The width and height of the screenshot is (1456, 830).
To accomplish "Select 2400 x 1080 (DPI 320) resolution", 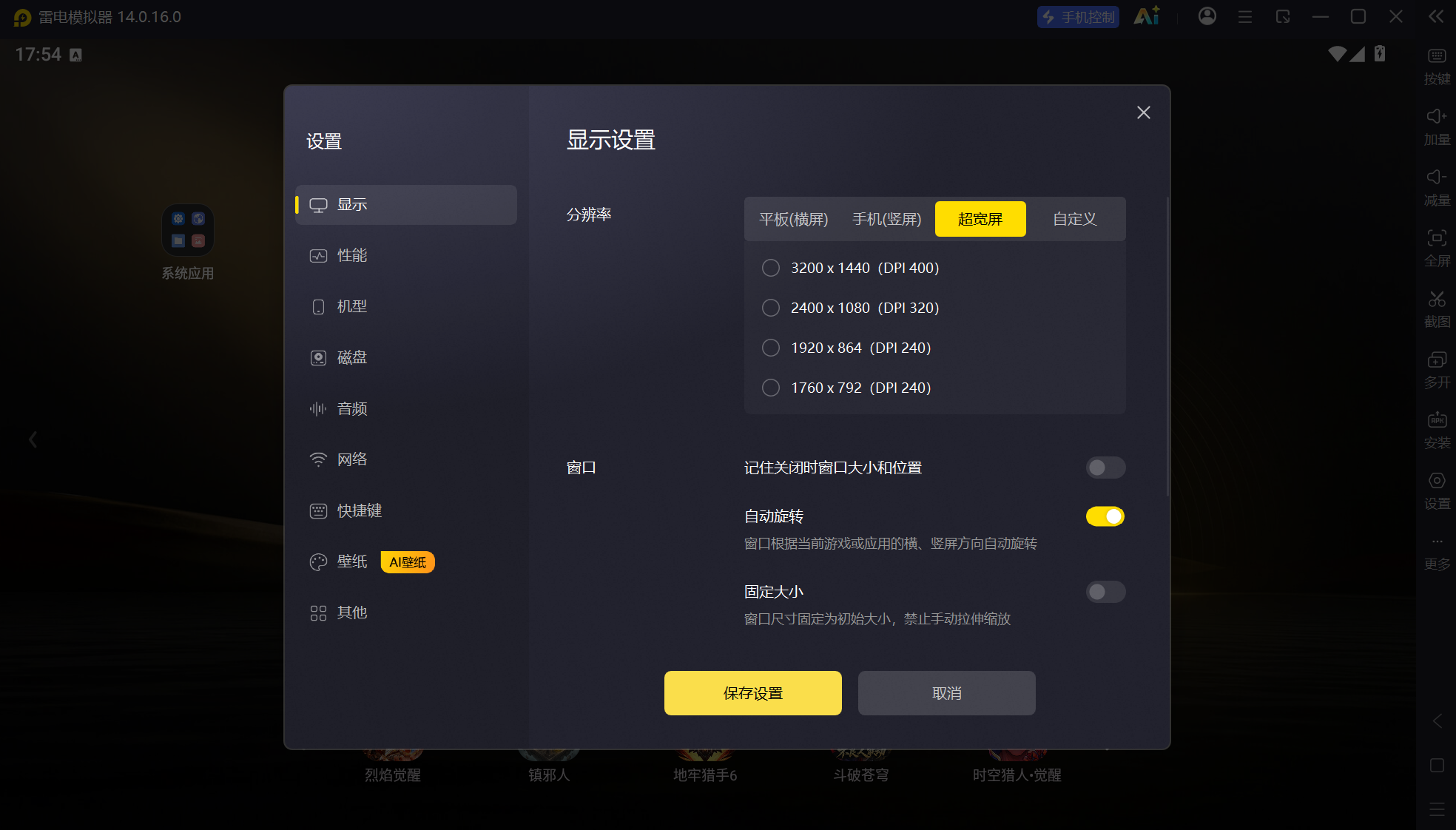I will coord(850,308).
